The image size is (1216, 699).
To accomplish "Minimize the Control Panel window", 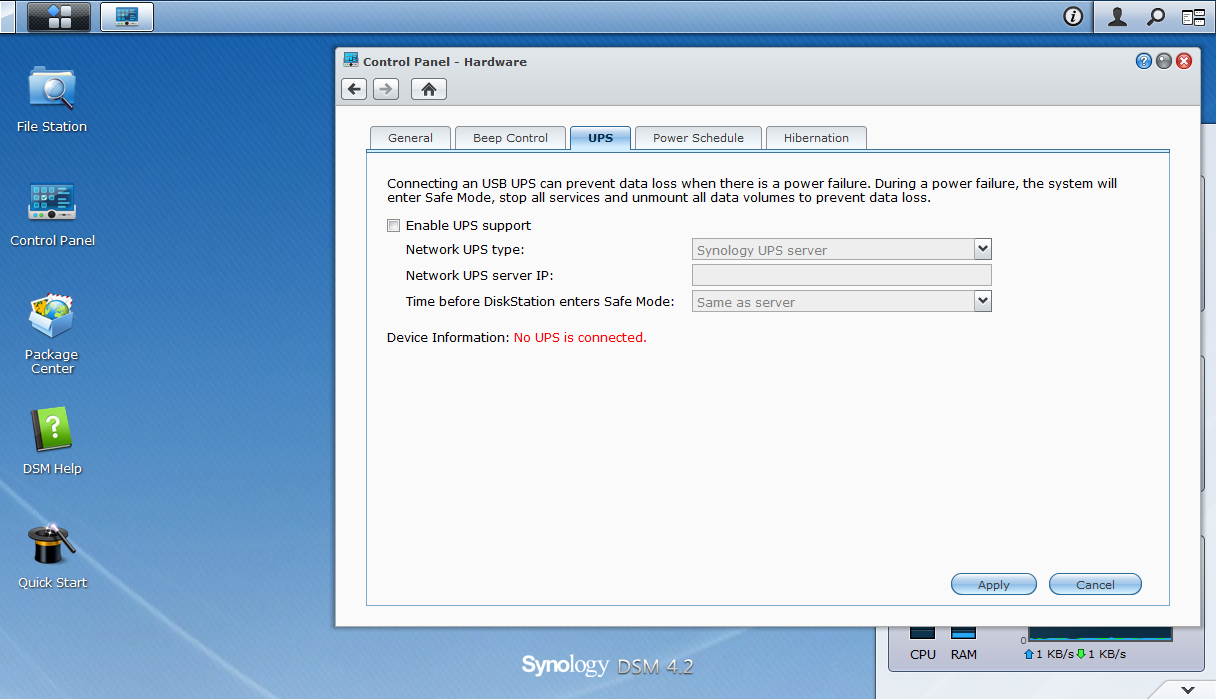I will [1164, 61].
